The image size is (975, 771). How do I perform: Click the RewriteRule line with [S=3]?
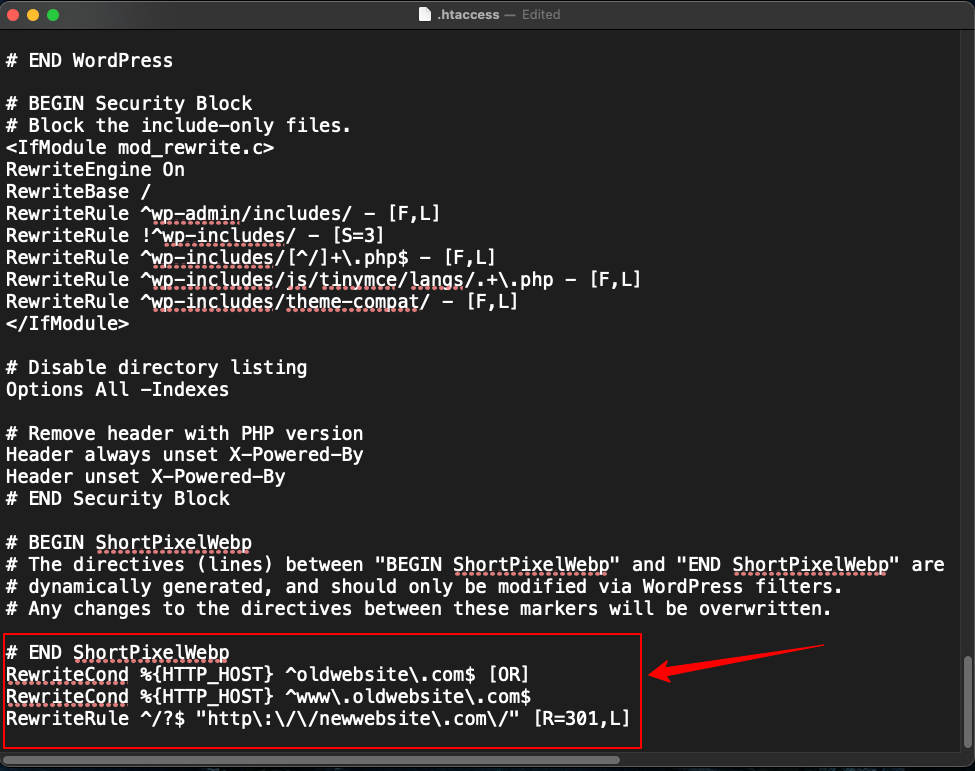click(x=195, y=236)
